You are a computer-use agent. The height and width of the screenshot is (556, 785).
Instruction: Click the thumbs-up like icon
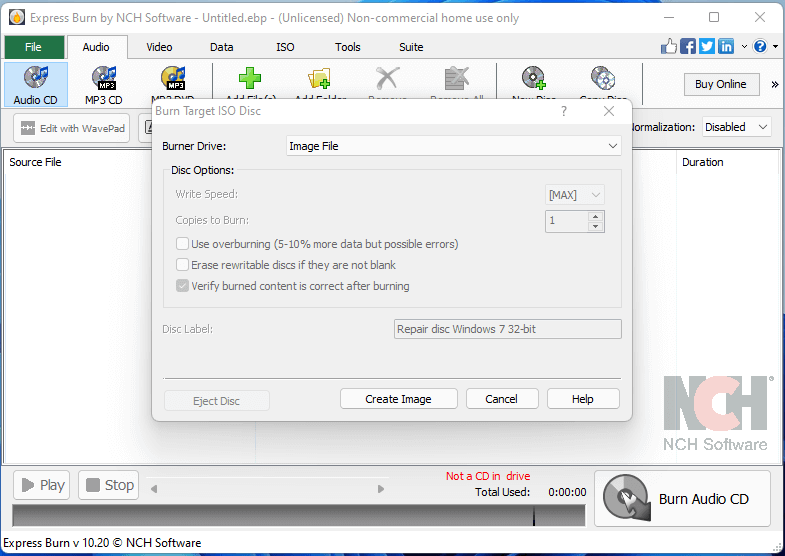(668, 47)
